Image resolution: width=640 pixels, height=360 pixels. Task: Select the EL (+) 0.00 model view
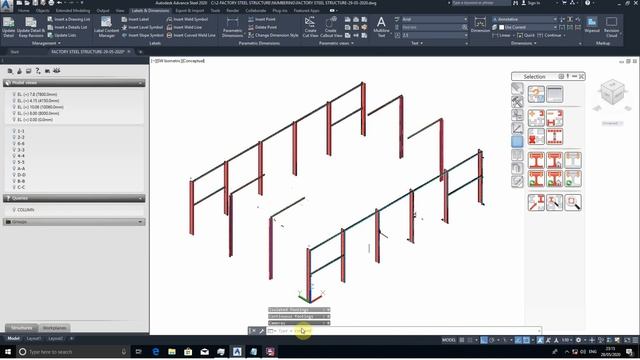point(35,120)
